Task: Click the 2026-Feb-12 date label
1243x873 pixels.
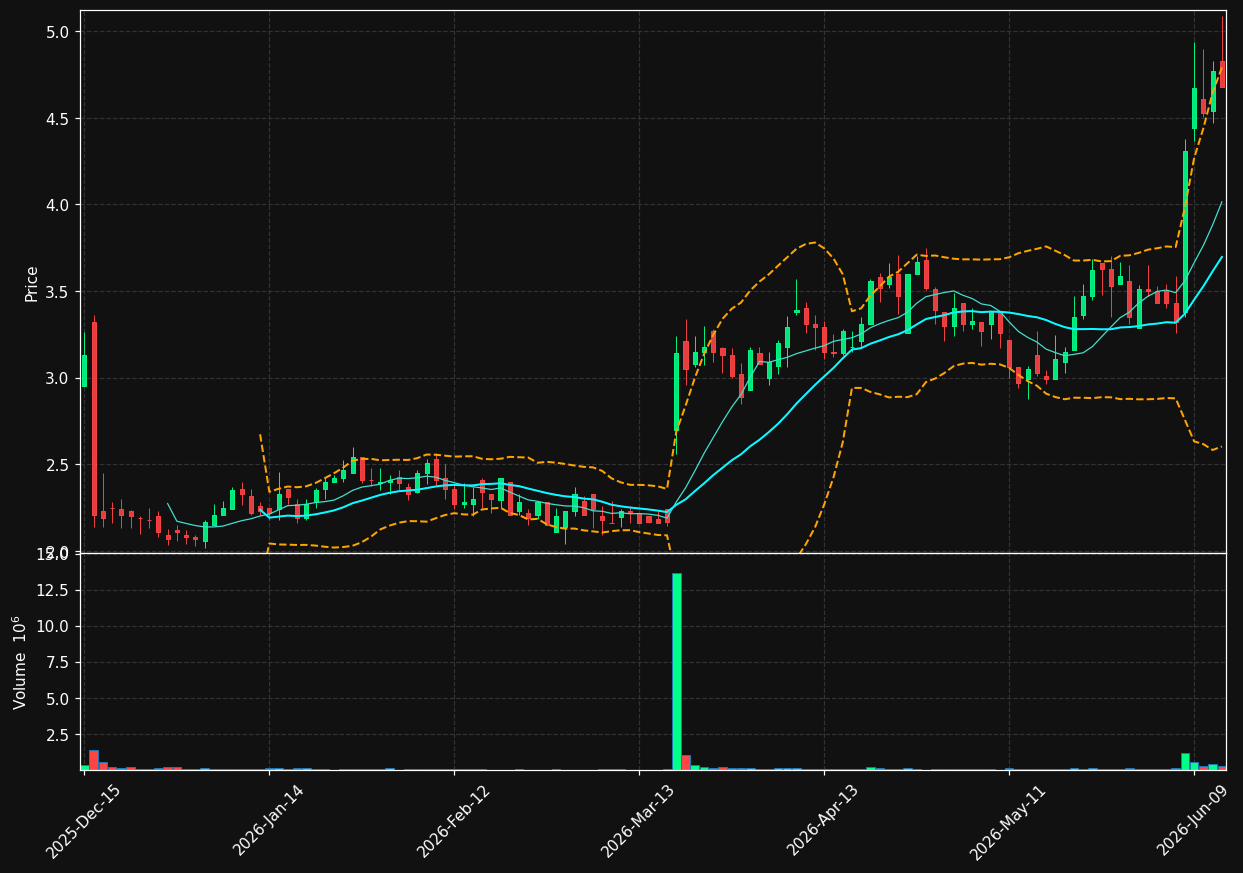Action: [x=453, y=821]
